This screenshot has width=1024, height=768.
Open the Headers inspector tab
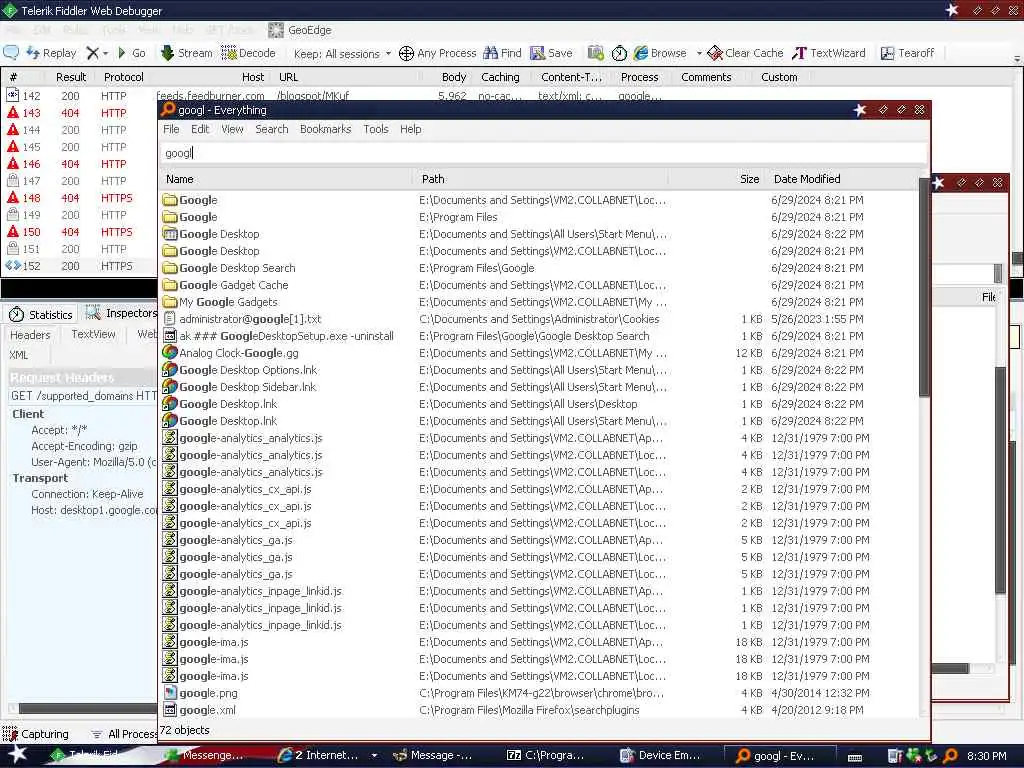(x=30, y=334)
